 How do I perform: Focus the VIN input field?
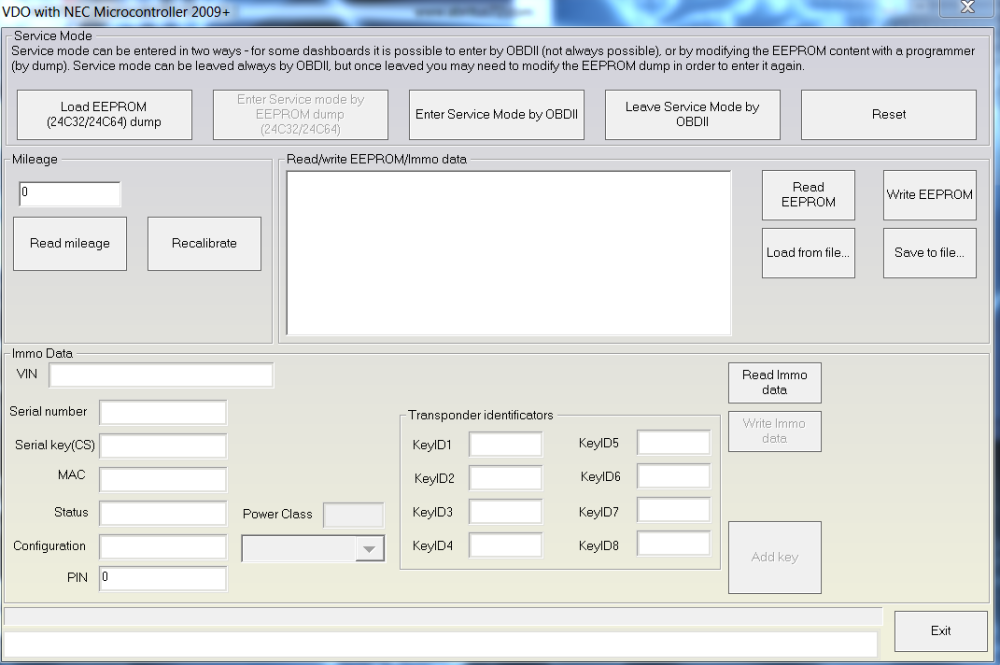coord(161,375)
